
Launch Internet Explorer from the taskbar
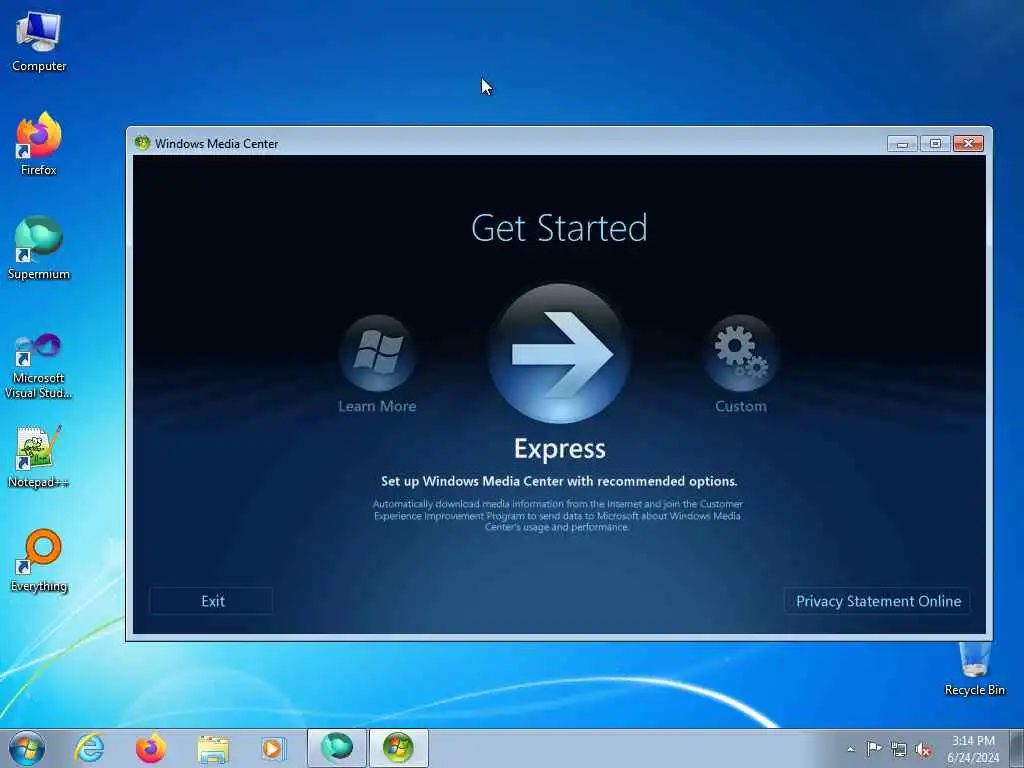[89, 748]
